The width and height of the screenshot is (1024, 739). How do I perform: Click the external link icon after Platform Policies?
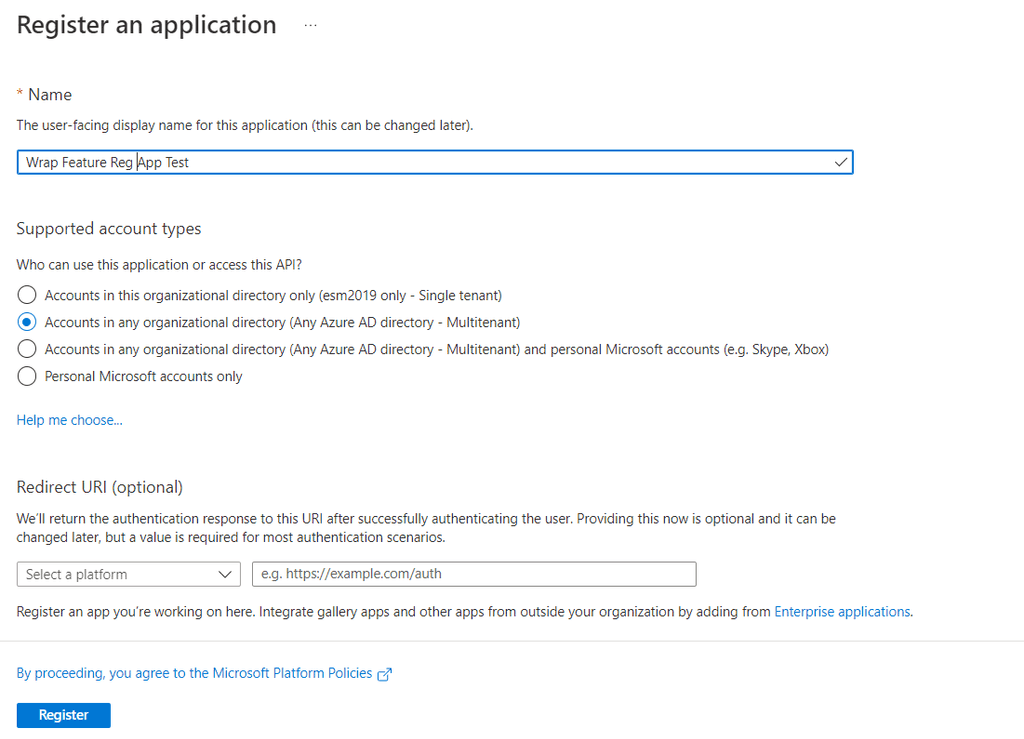coord(385,674)
